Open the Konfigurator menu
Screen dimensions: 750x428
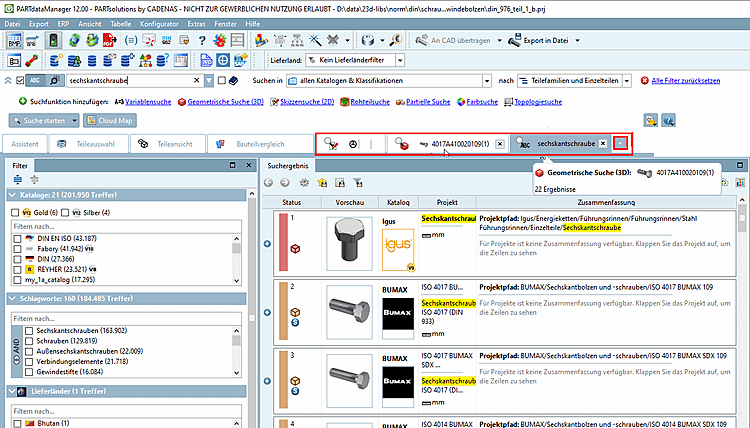[x=159, y=23]
